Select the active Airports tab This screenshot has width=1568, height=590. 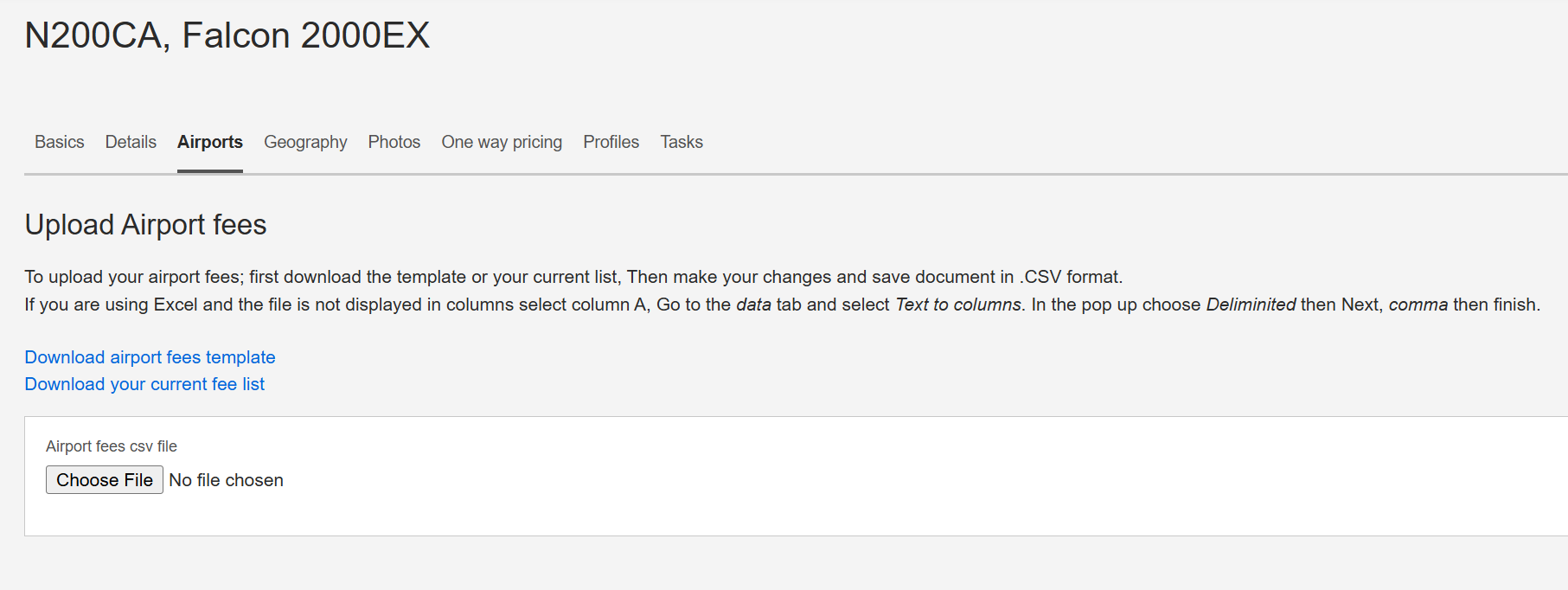(210, 142)
